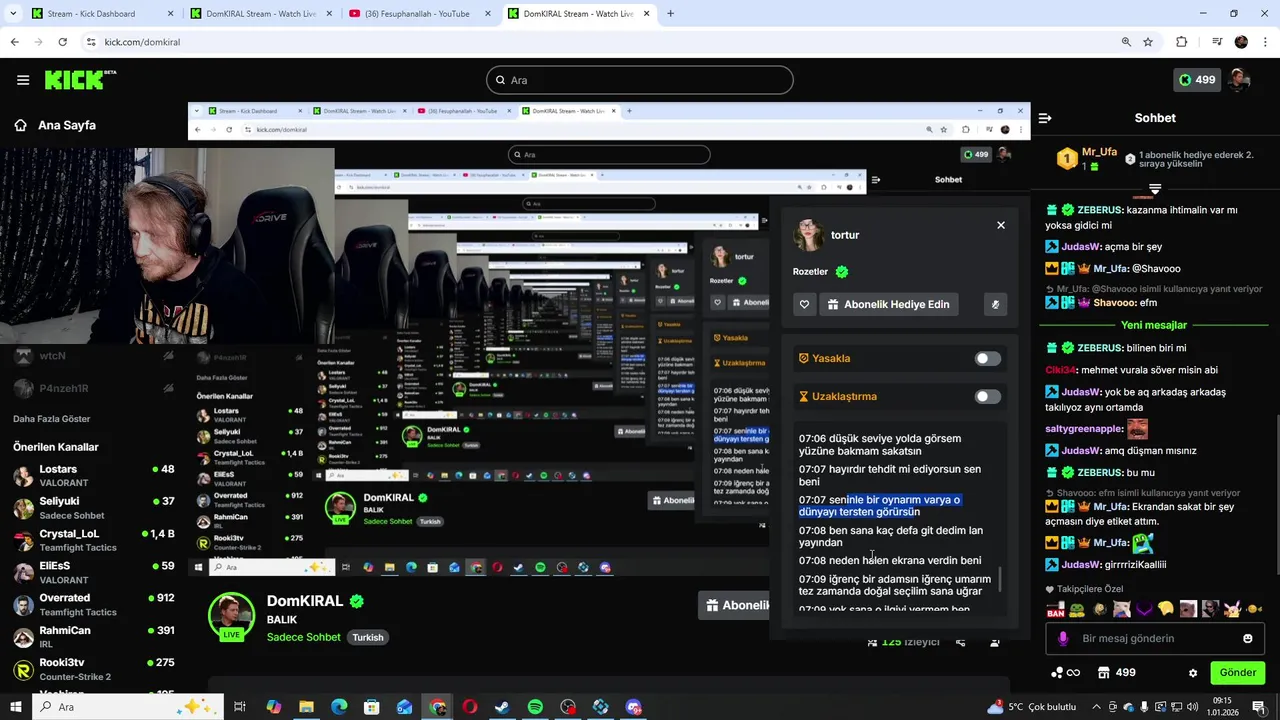Open the weather widget showing 5°C Çok bulutlu

pos(1031,707)
